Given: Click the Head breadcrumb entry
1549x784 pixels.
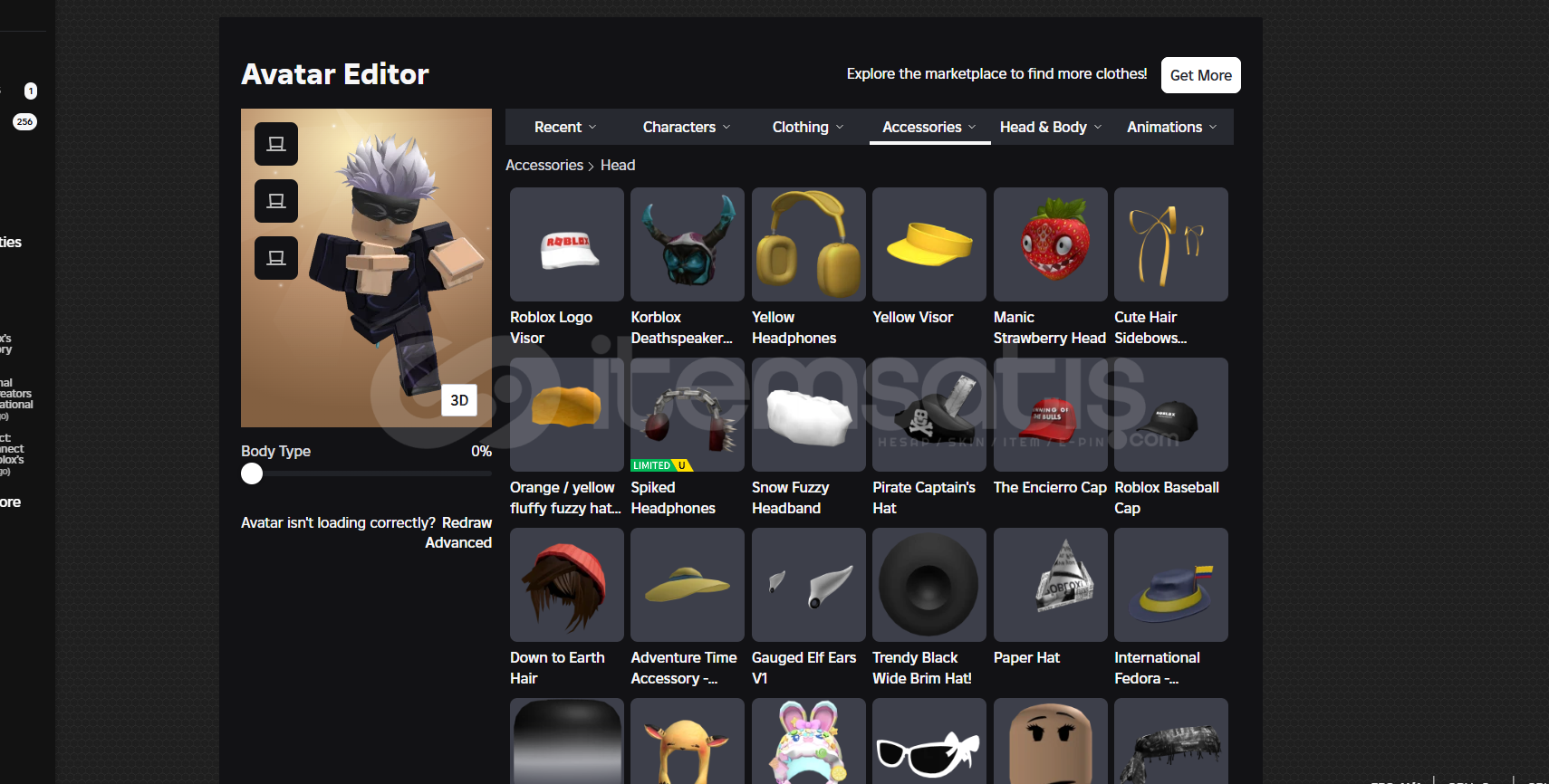Looking at the screenshot, I should pos(618,165).
